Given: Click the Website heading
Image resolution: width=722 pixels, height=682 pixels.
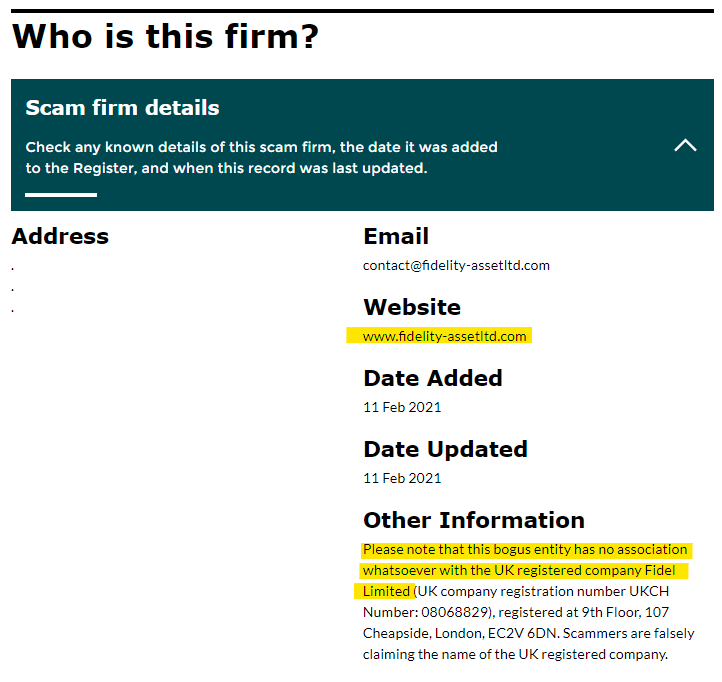Looking at the screenshot, I should 412,307.
